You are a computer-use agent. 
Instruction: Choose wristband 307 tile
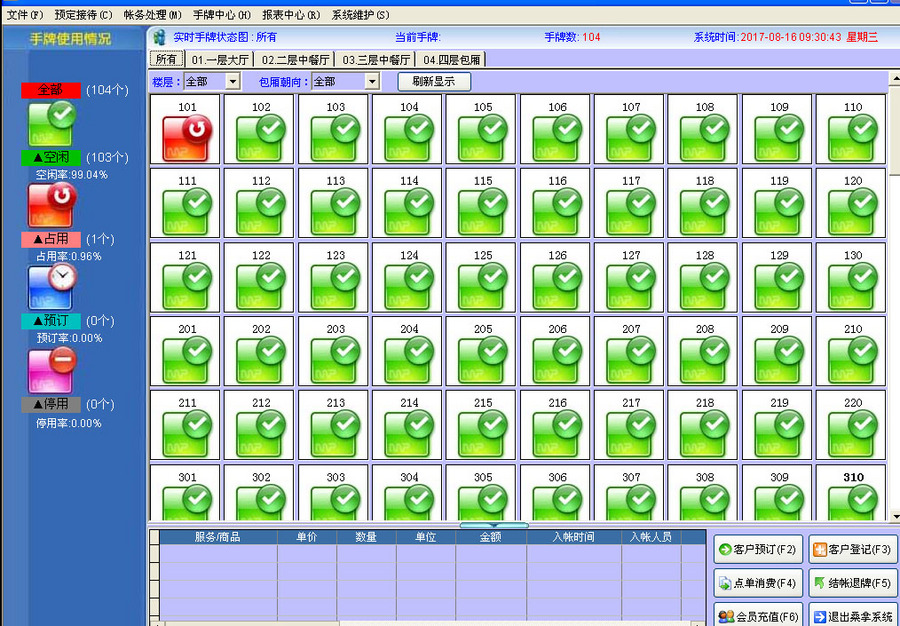point(629,492)
